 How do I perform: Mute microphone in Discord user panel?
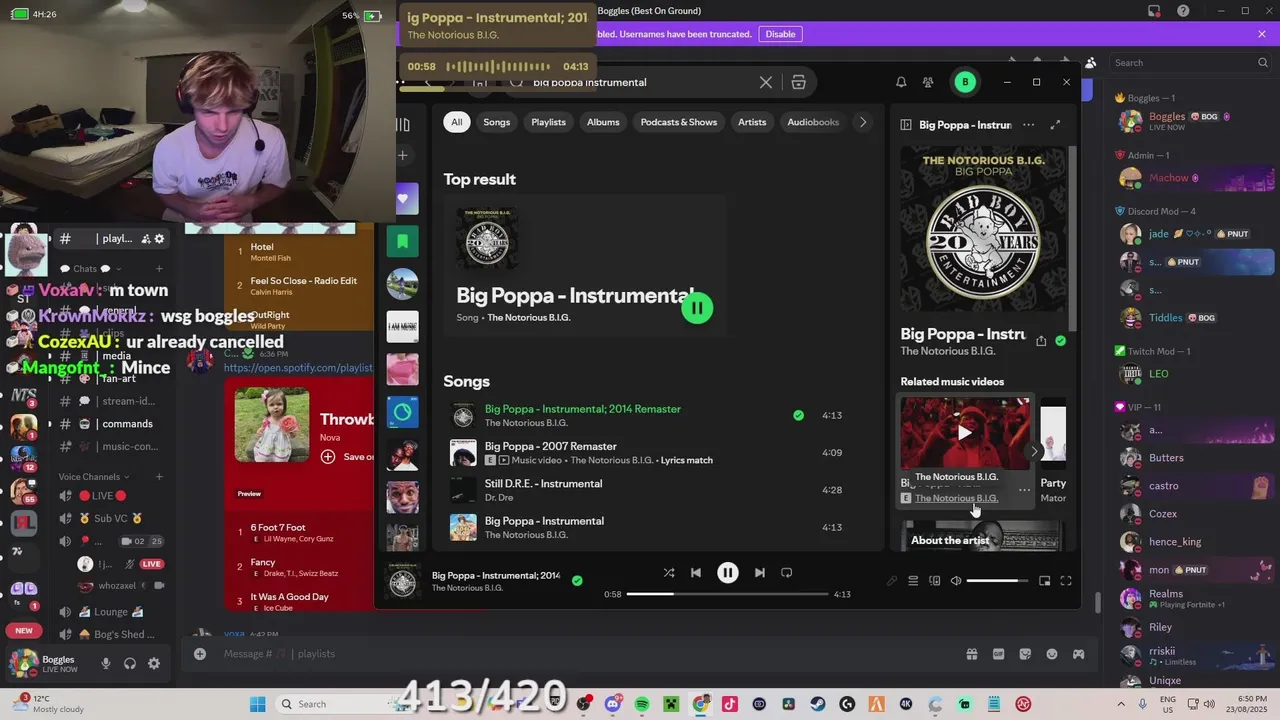click(105, 664)
